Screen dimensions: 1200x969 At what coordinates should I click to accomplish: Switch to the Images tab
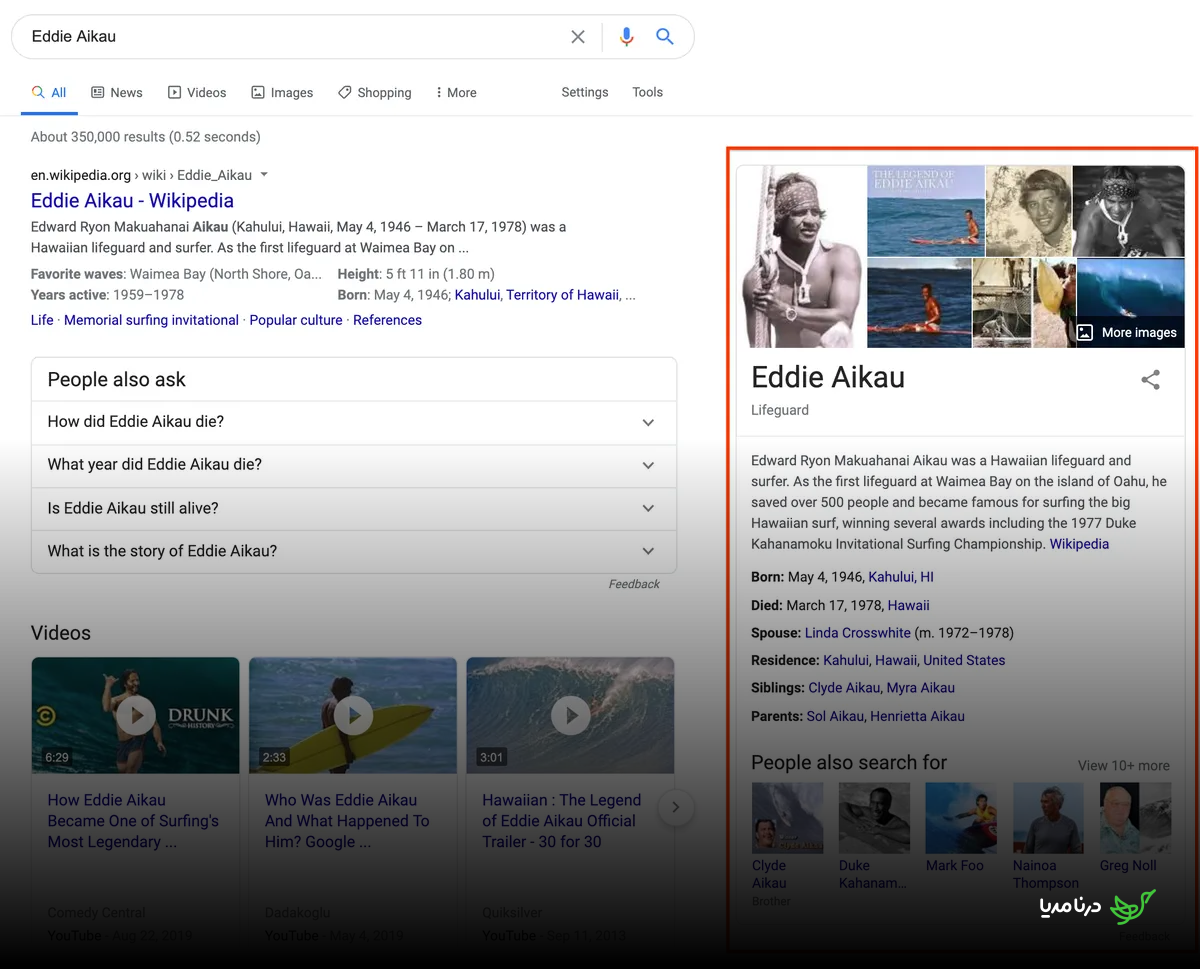pyautogui.click(x=282, y=92)
